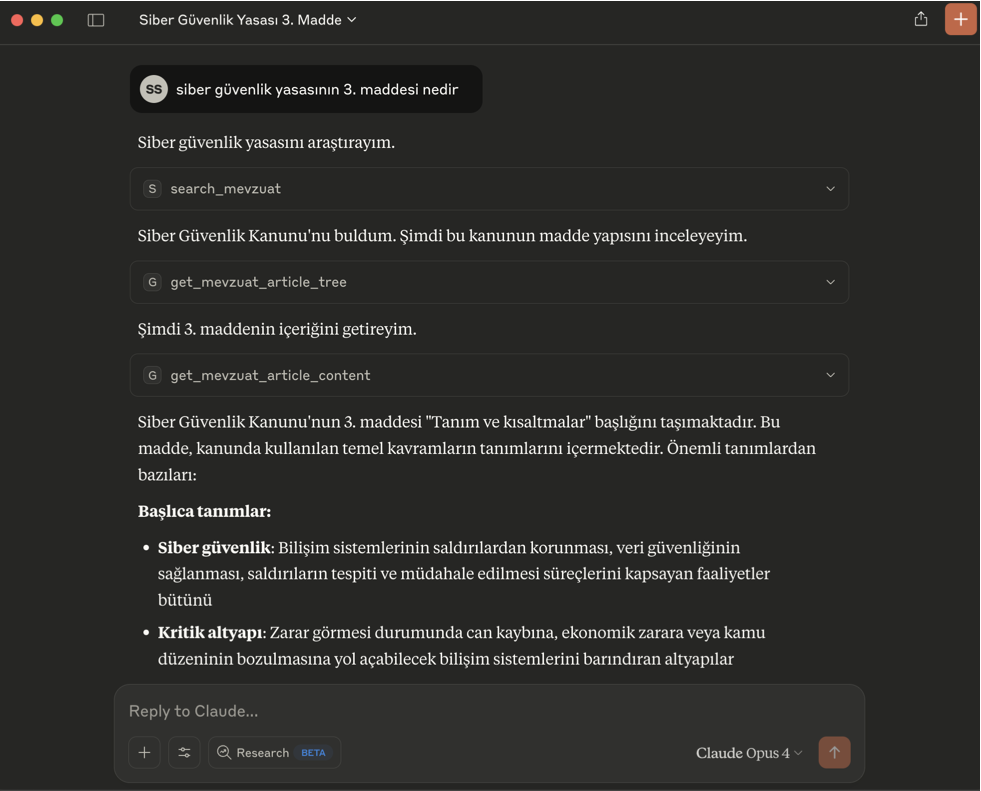Toggle the sidebar panel icon
This screenshot has height=791, width=981.
click(96, 20)
